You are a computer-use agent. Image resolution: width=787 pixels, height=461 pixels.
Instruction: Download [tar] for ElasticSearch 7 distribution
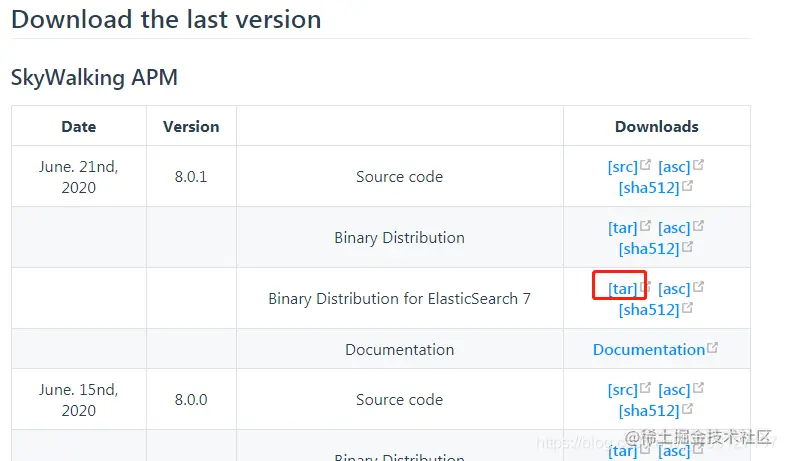pos(622,289)
